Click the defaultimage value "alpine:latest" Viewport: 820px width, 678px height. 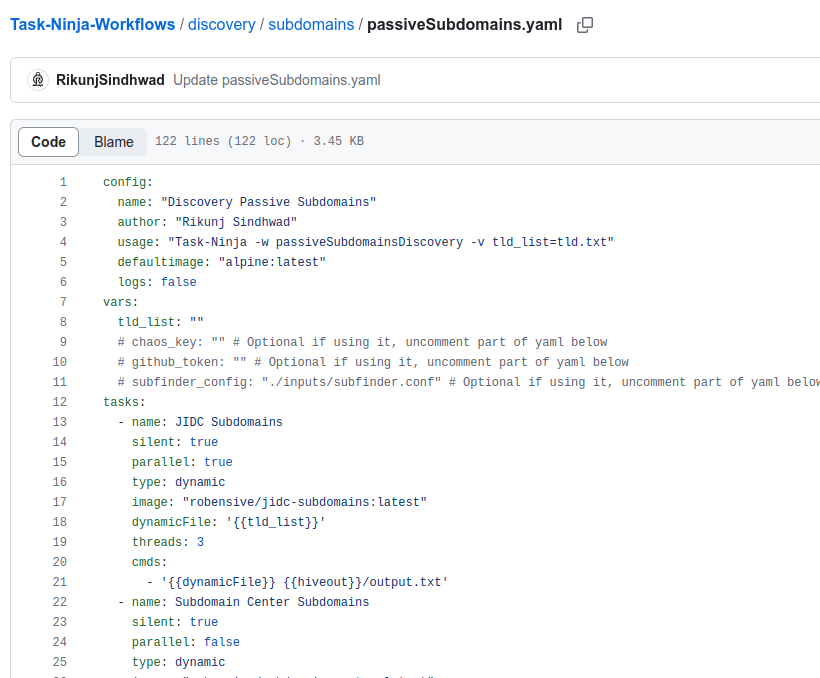(x=272, y=262)
